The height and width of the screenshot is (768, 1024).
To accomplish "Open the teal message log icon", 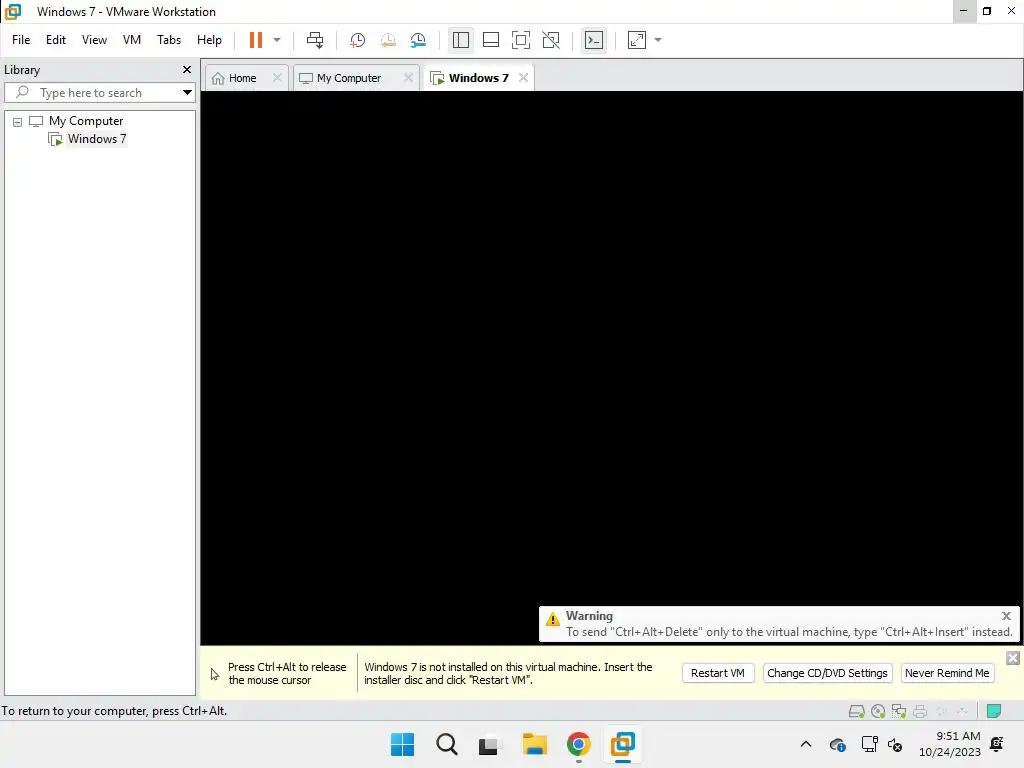I will 994,711.
